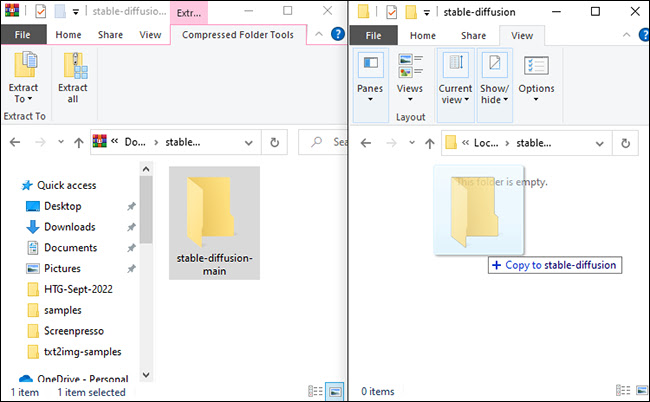
Task: Click 'Loc...' breadcrumb in right address bar
Action: [486, 143]
